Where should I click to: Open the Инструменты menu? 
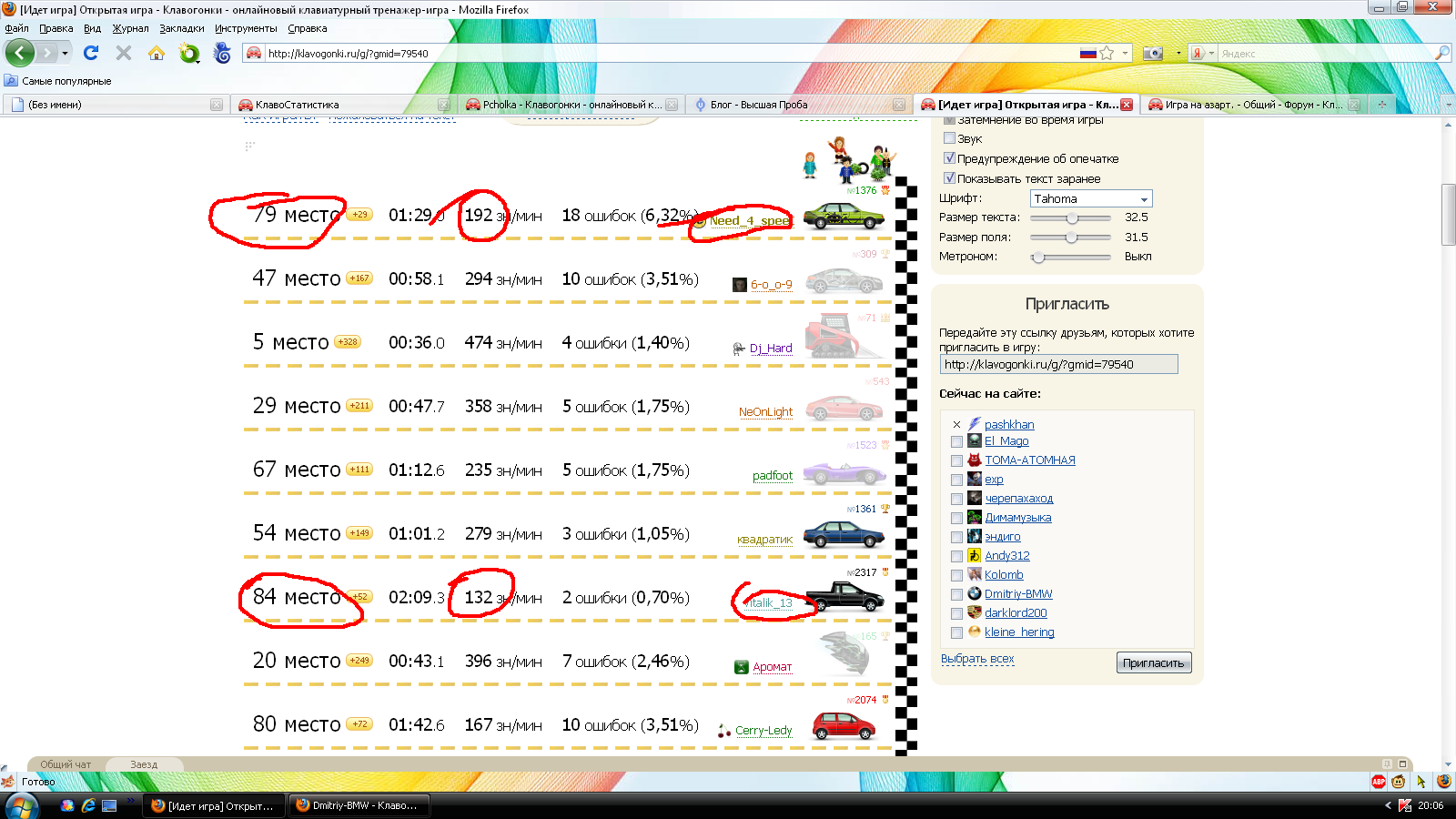(246, 28)
